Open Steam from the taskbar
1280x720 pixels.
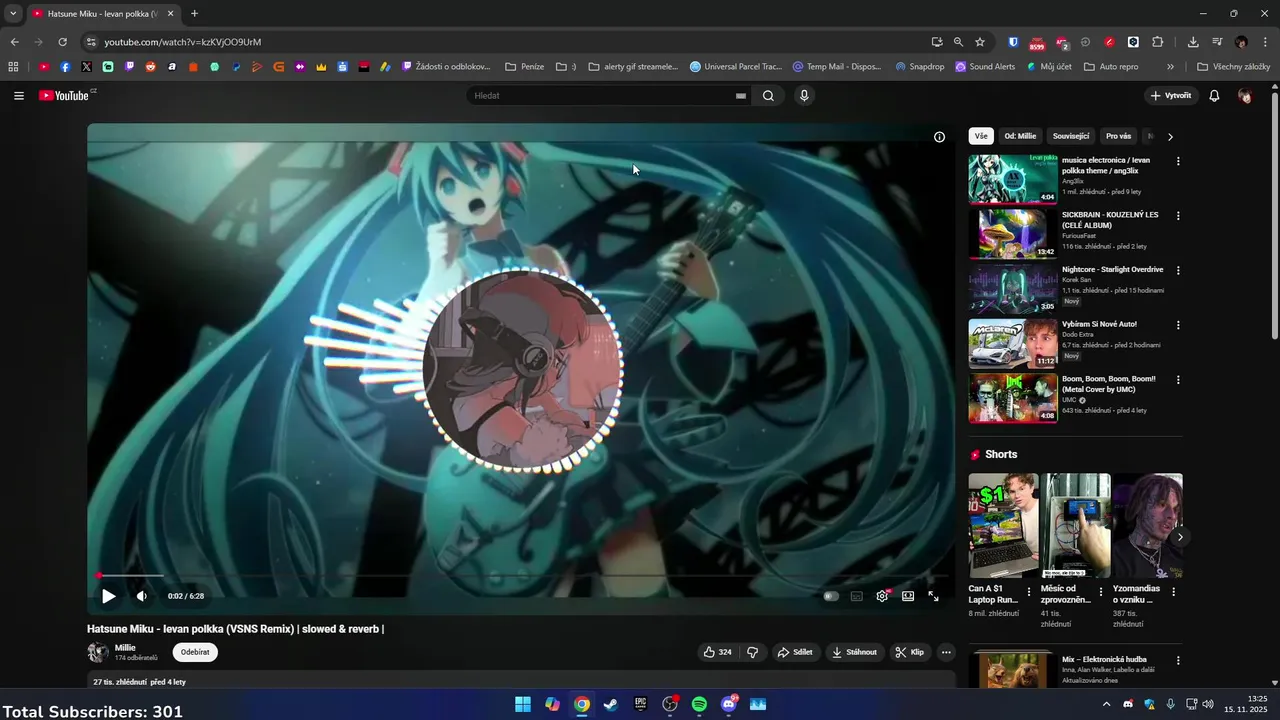coord(611,704)
